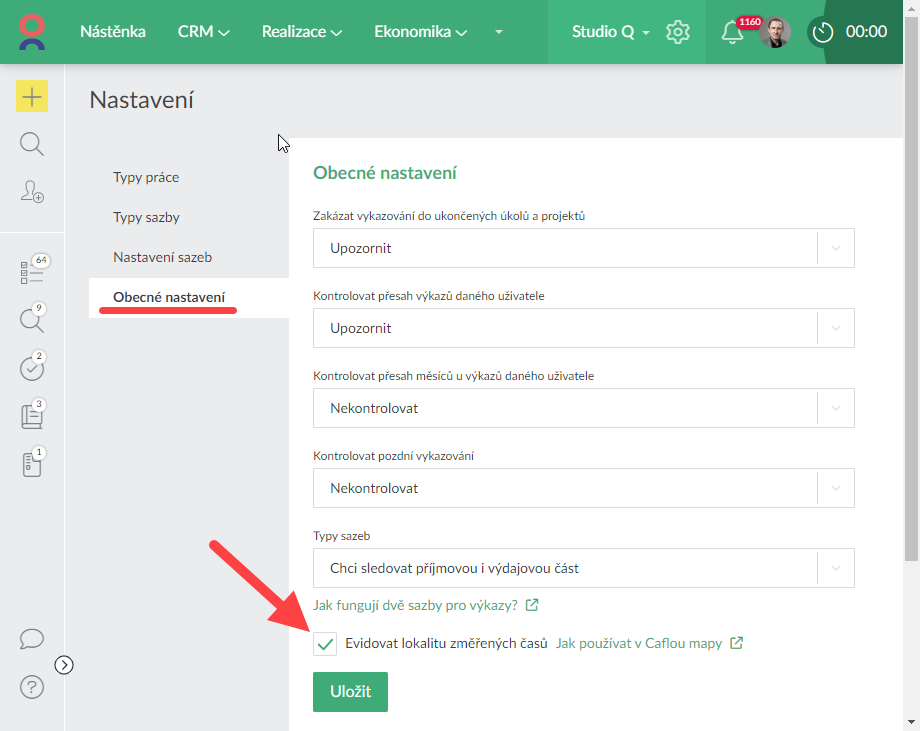Open the Jak fungují dvě sazby link
The width and height of the screenshot is (920, 731).
tap(415, 605)
